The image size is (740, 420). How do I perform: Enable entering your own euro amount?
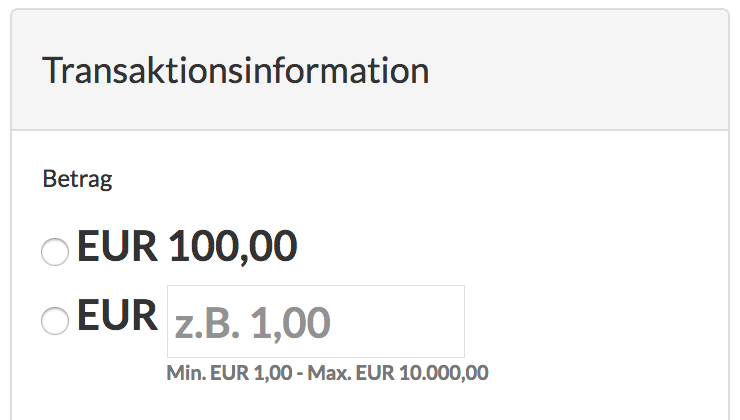(x=55, y=321)
